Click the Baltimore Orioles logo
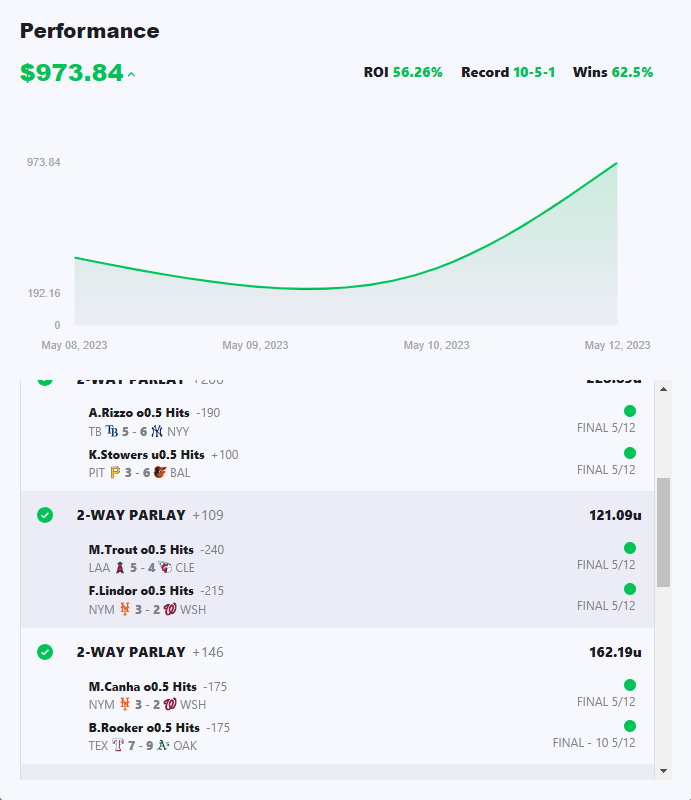The height and width of the screenshot is (800, 691). (160, 472)
